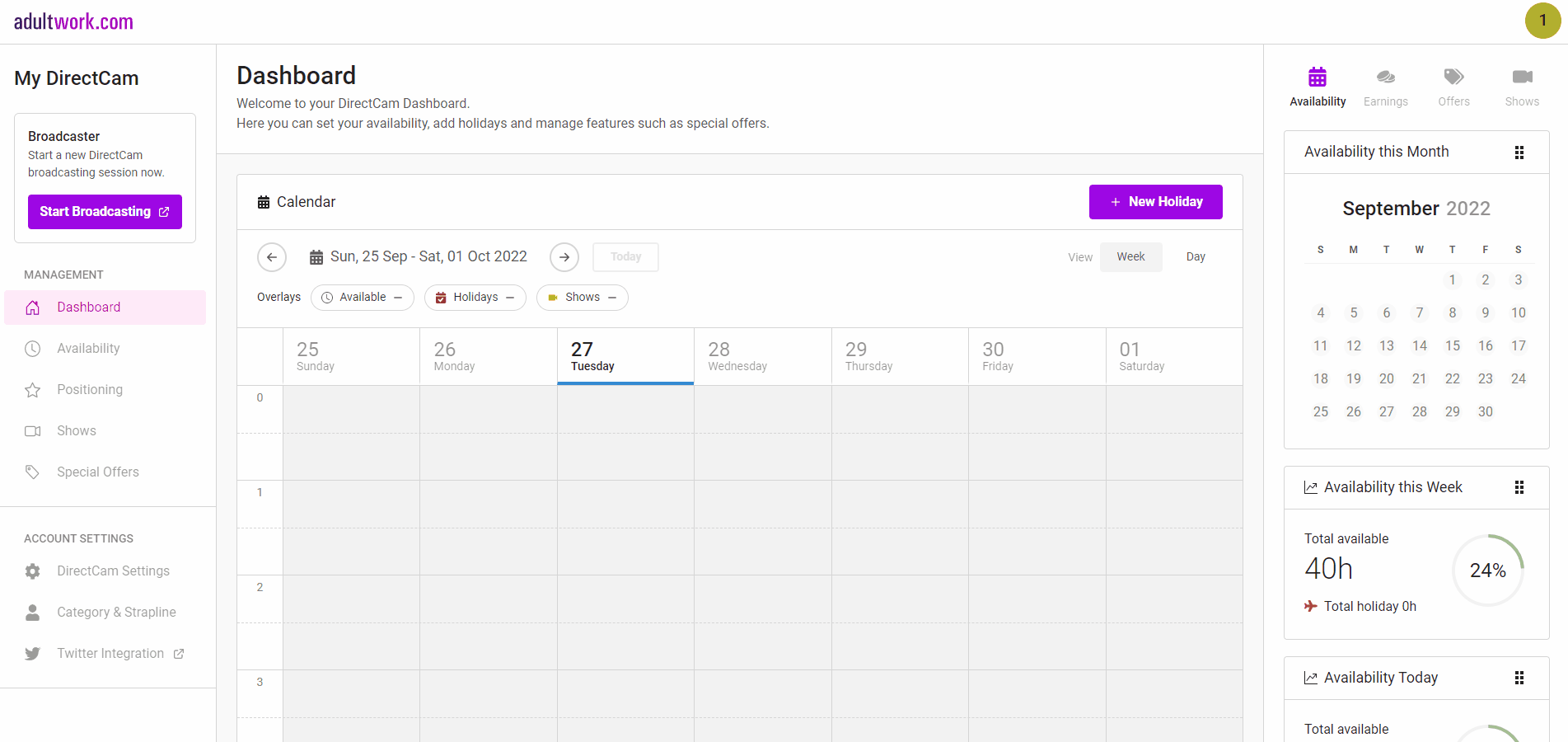Image resolution: width=1568 pixels, height=742 pixels.
Task: Switch to the Availability panel tab
Action: [x=1318, y=87]
